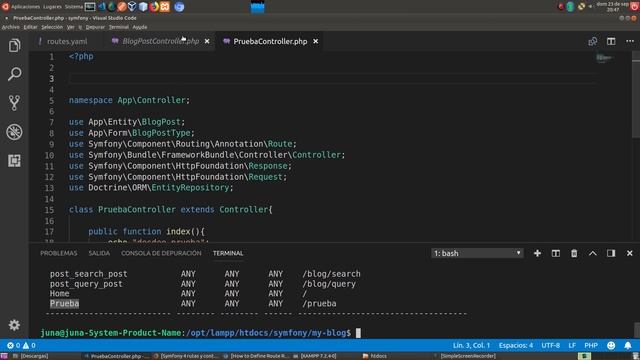The height and width of the screenshot is (360, 640).
Task: Click the errors and warnings status indicator
Action: pos(21,345)
